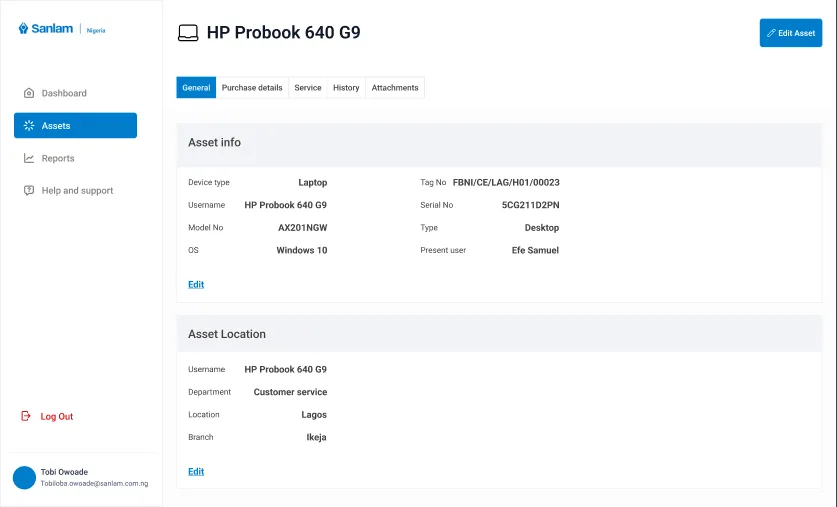Click the Nigeria label beside the logo
The image size is (837, 507).
96,30
